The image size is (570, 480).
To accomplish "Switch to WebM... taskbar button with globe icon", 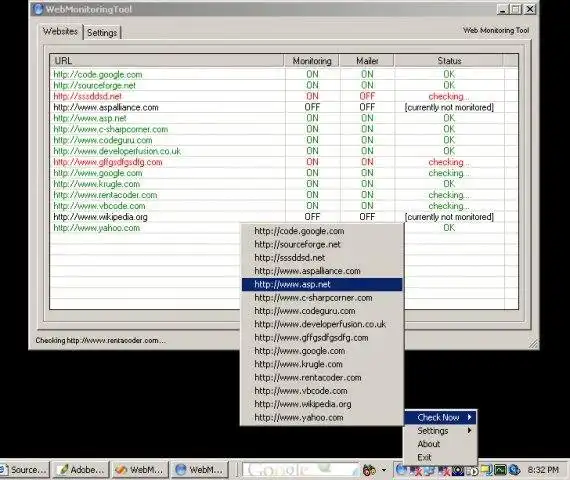I will tap(199, 470).
